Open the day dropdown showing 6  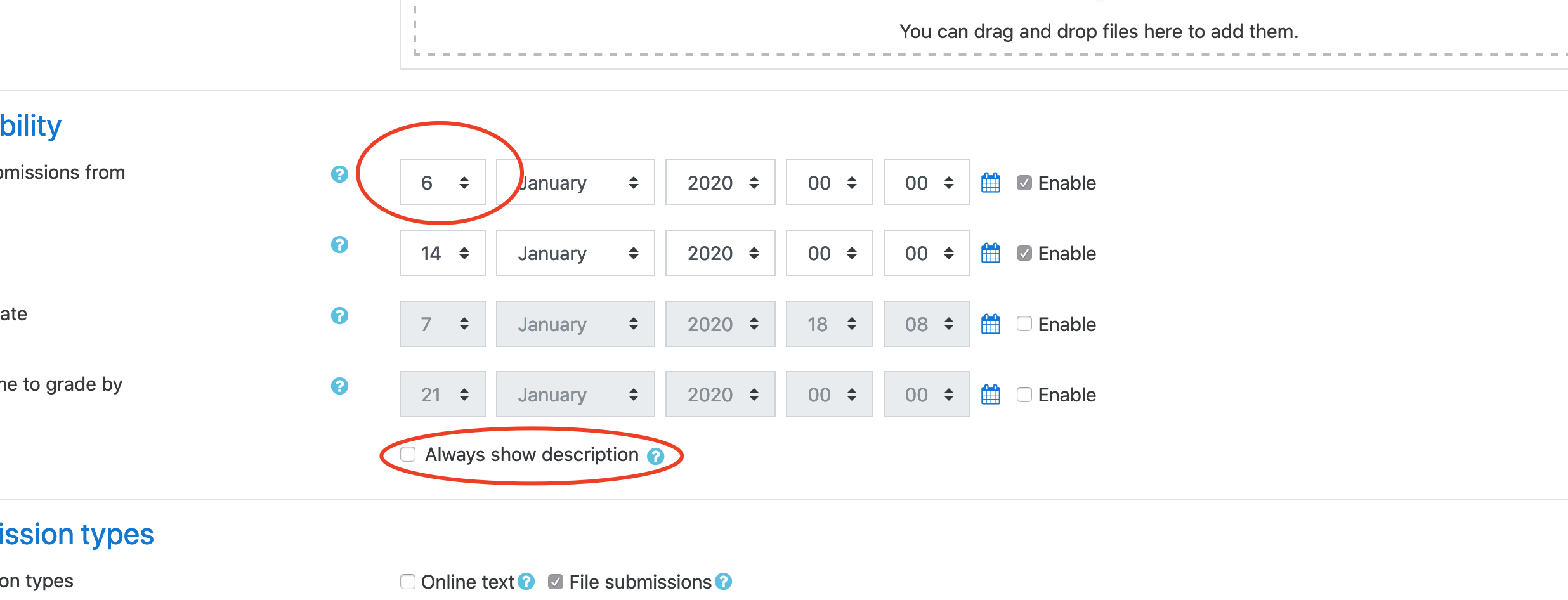(443, 183)
